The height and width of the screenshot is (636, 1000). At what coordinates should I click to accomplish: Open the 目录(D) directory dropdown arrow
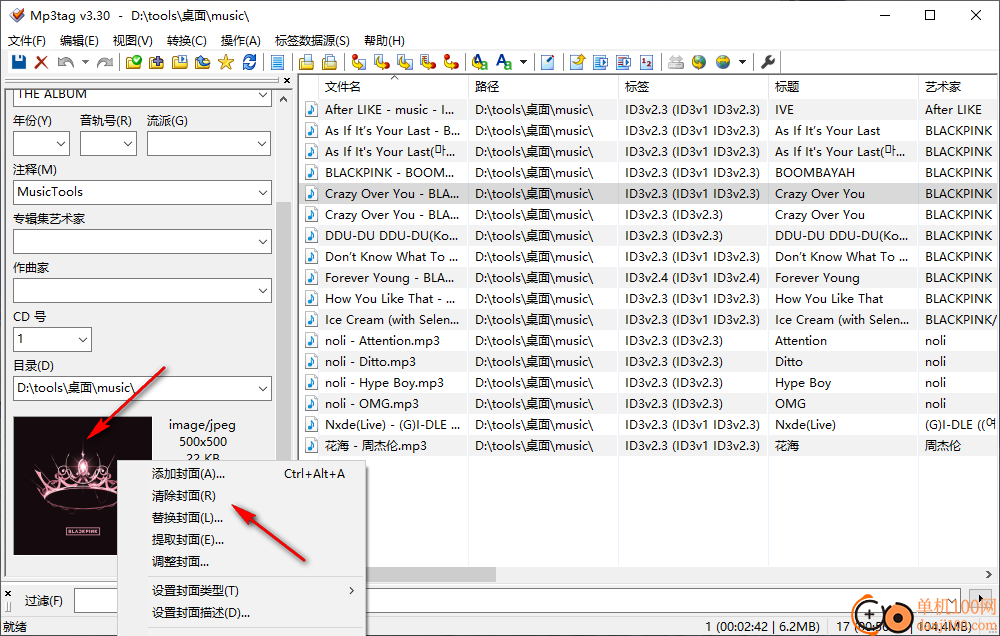point(263,388)
